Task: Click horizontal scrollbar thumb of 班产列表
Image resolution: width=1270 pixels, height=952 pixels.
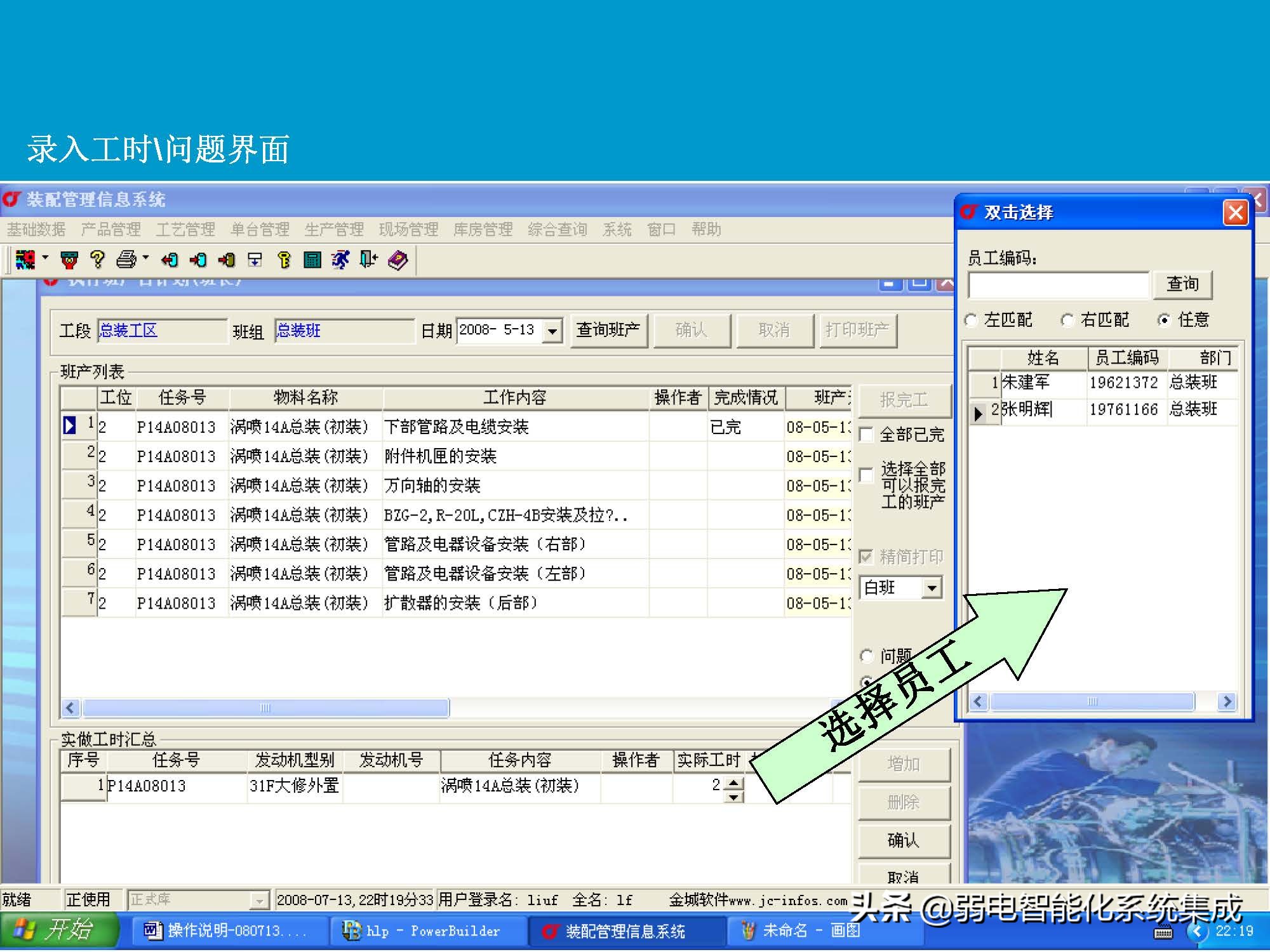Action: (x=265, y=708)
